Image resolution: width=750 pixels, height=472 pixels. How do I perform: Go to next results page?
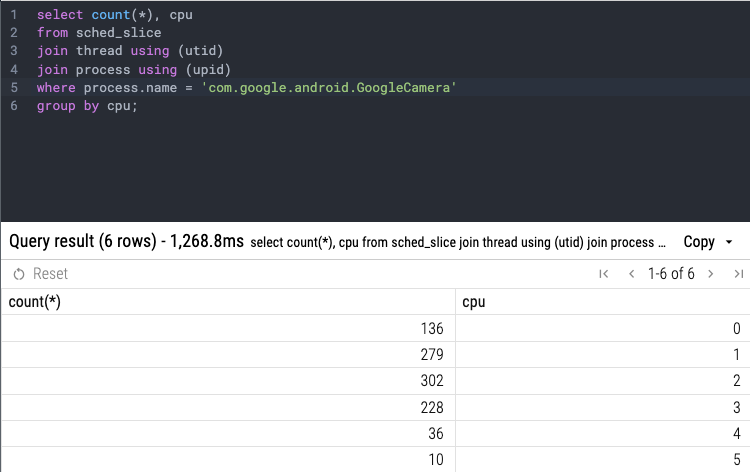click(710, 274)
